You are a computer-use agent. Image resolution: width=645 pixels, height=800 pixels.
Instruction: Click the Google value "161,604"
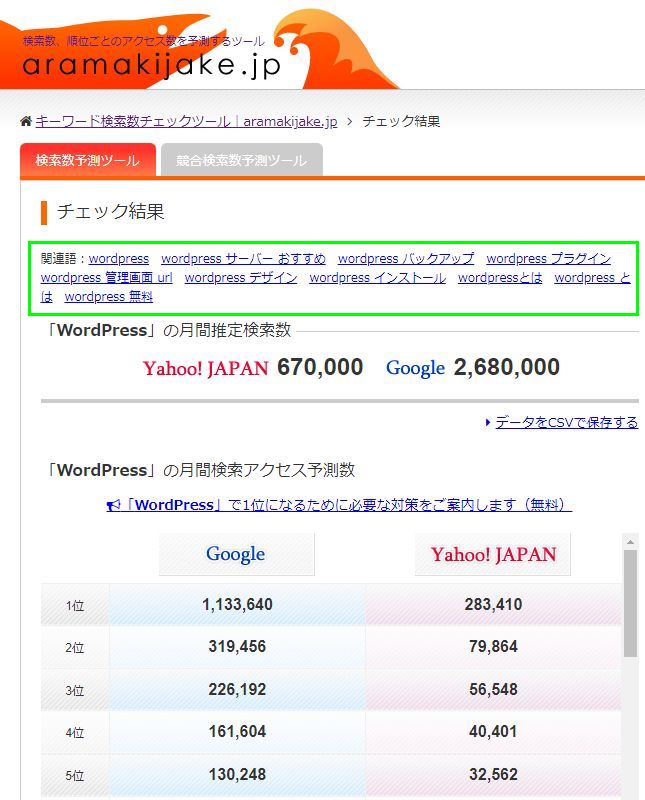point(237,732)
